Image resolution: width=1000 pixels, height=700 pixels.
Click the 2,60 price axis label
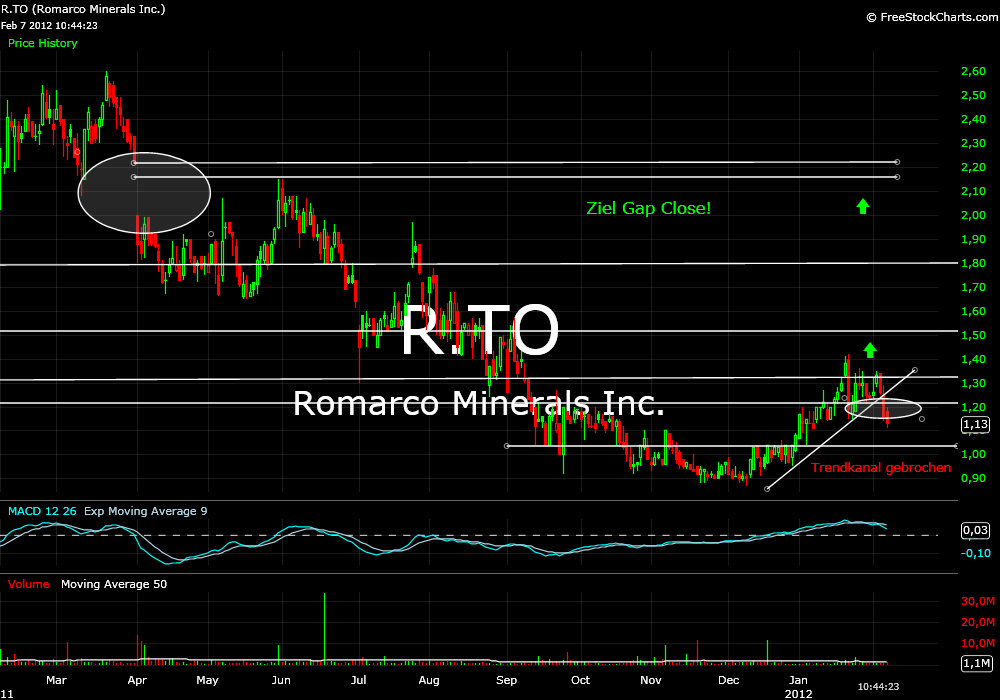point(973,71)
